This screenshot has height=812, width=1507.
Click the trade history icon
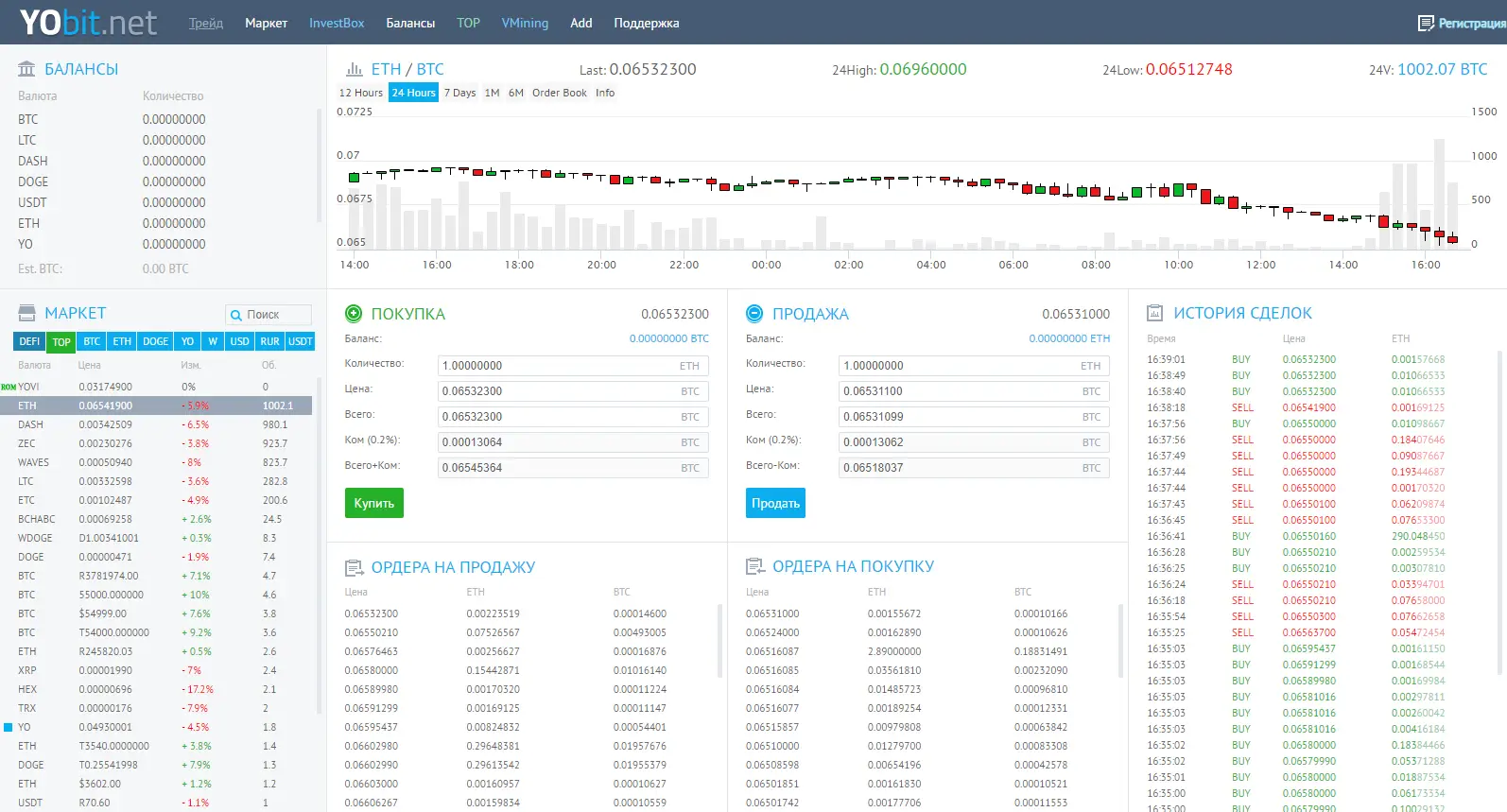(1154, 313)
